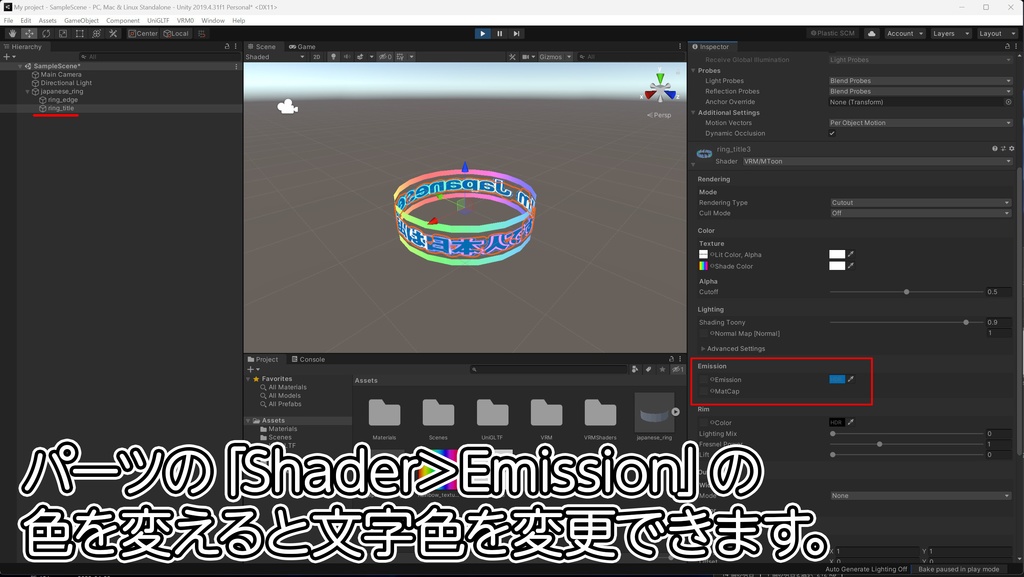Toggle hidden objects visibility counter
The height and width of the screenshot is (577, 1024).
[x=386, y=57]
